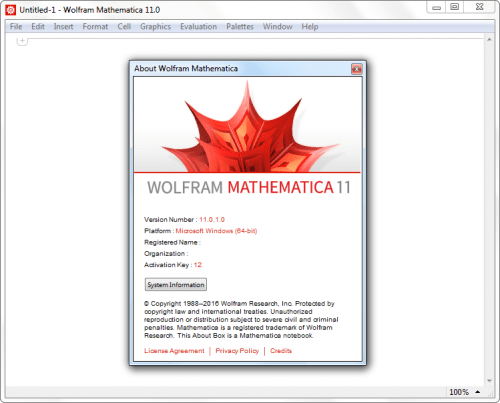Minimize the Mathematica window
Screen dimensions: 500x403
(436, 7)
